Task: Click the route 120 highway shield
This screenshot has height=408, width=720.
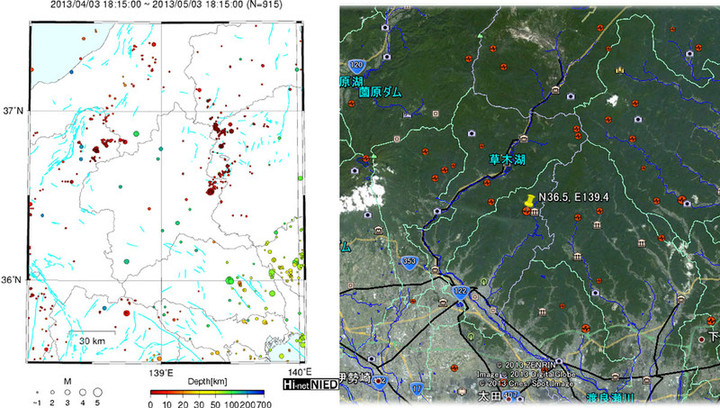Action: [x=368, y=61]
